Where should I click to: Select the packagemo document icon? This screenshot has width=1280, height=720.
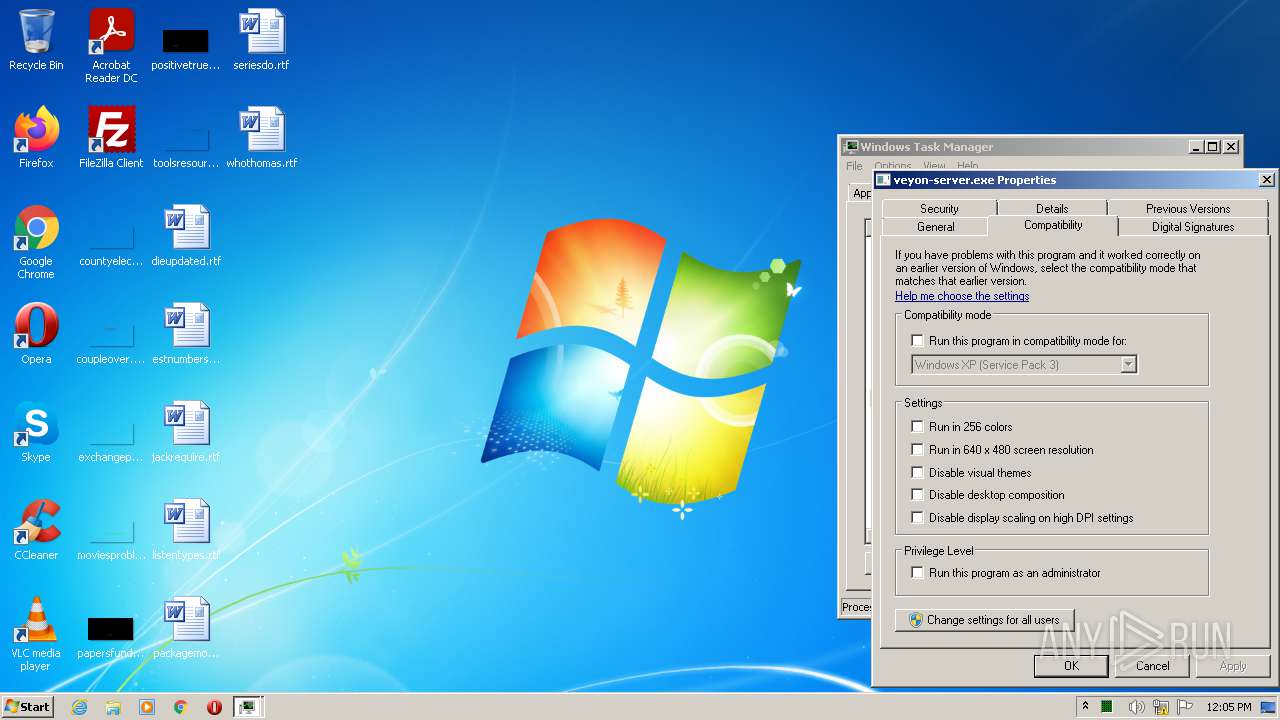click(x=186, y=627)
